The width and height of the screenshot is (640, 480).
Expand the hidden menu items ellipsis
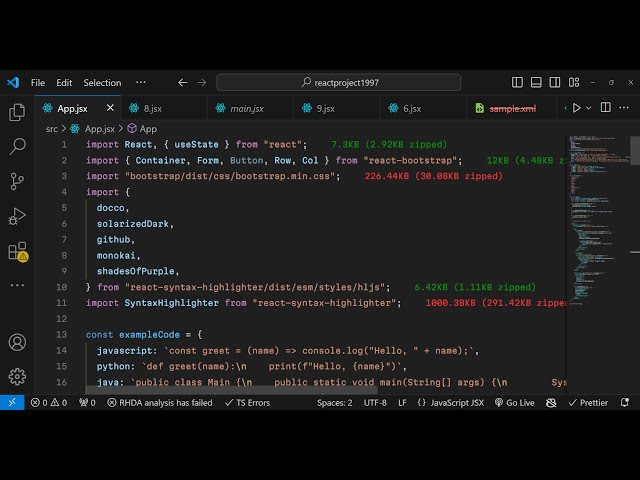point(141,83)
